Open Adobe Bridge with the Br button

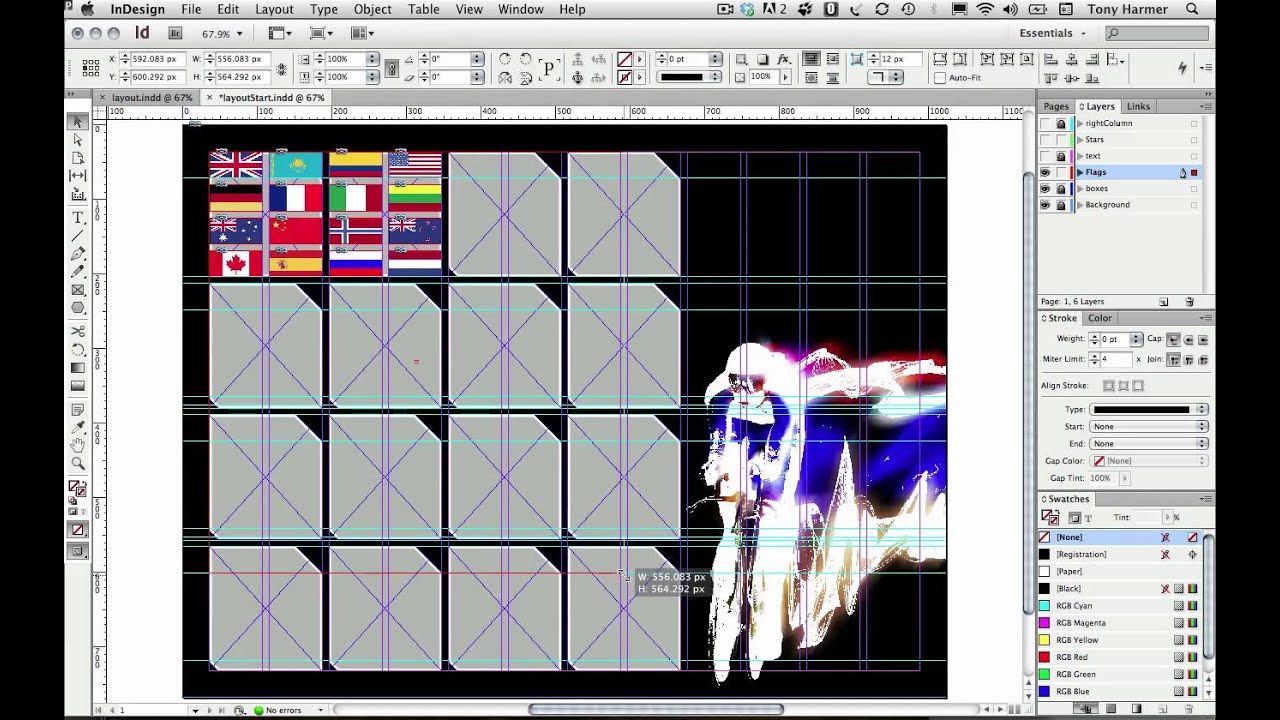[175, 33]
